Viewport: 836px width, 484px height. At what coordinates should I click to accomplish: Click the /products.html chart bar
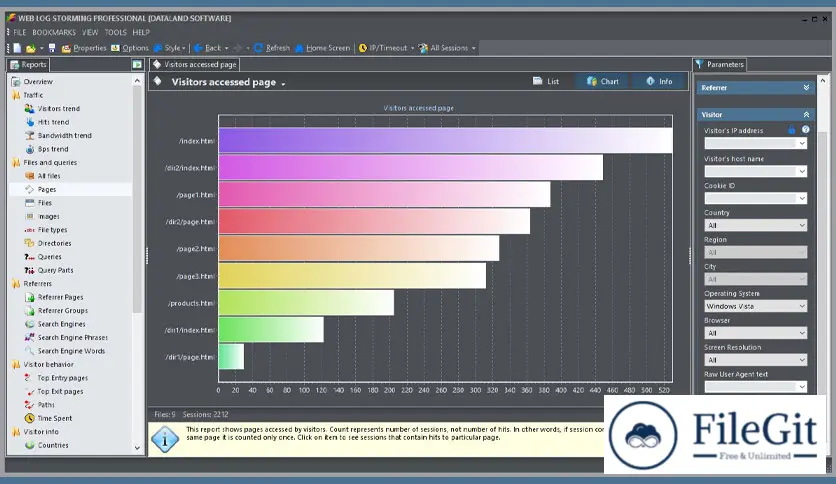pyautogui.click(x=306, y=303)
